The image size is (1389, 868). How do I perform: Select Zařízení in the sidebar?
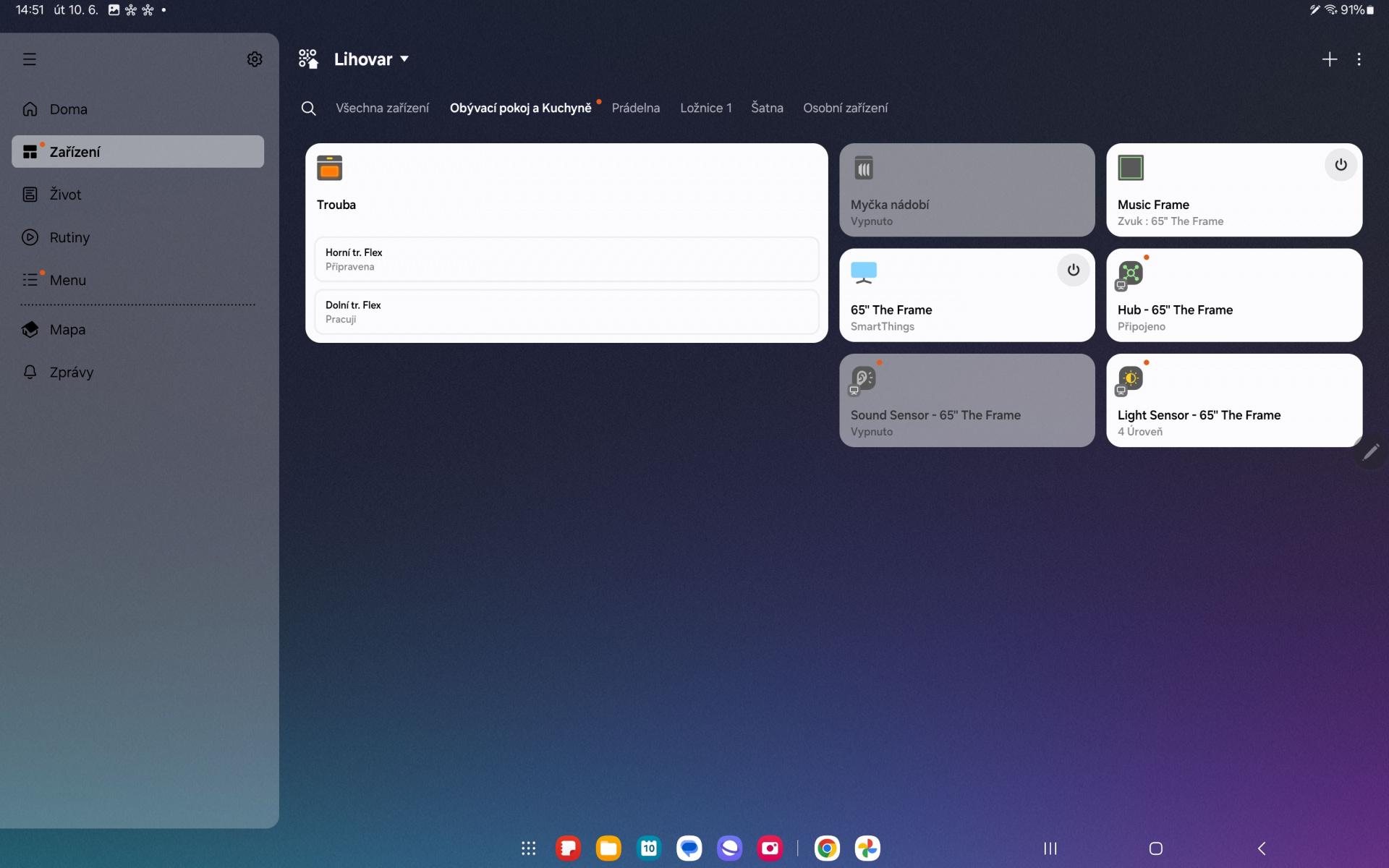click(x=137, y=152)
